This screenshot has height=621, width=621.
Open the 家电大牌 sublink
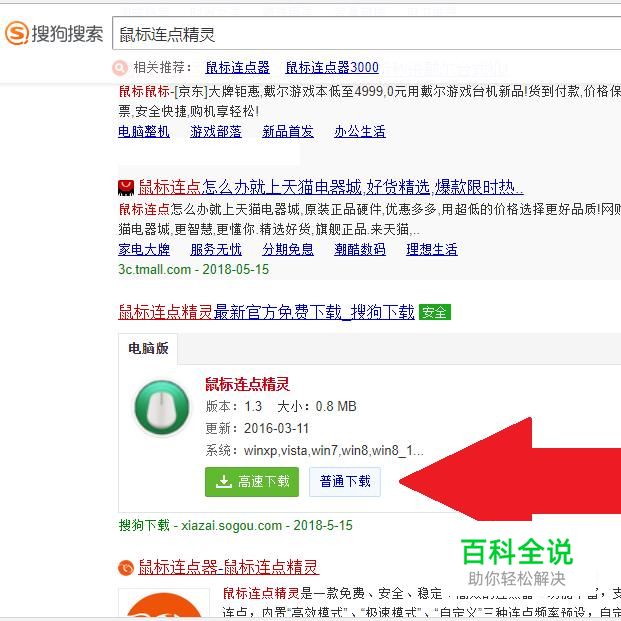pyautogui.click(x=144, y=250)
